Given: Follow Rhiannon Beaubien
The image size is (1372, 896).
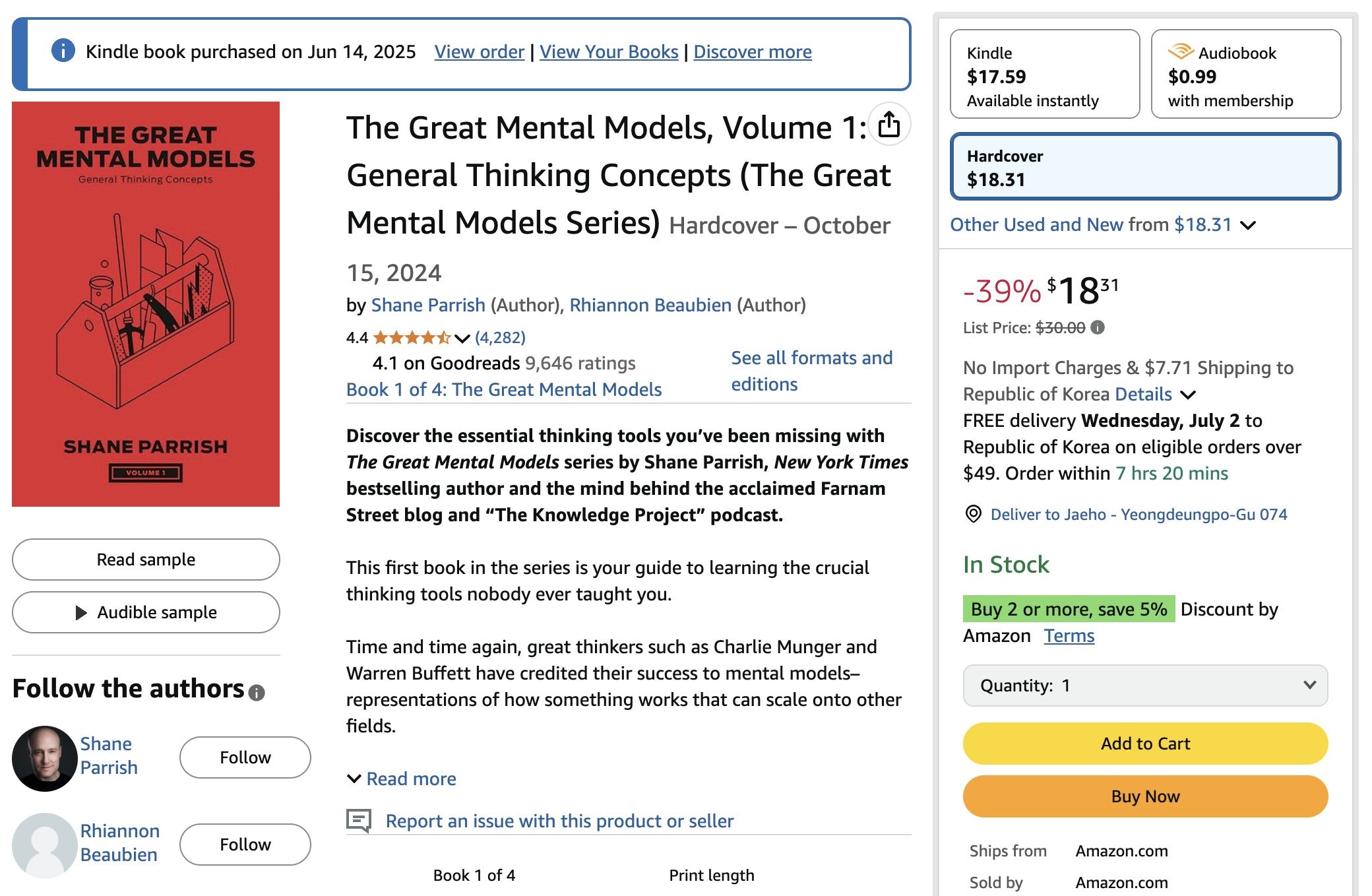Looking at the screenshot, I should point(245,845).
